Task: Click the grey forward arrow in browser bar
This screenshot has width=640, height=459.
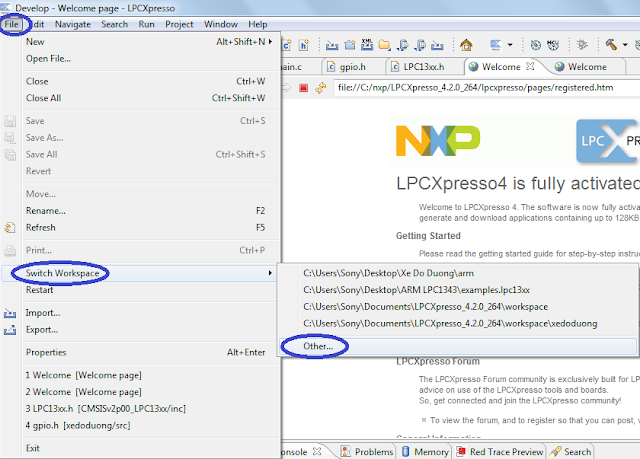Action: click(x=287, y=87)
